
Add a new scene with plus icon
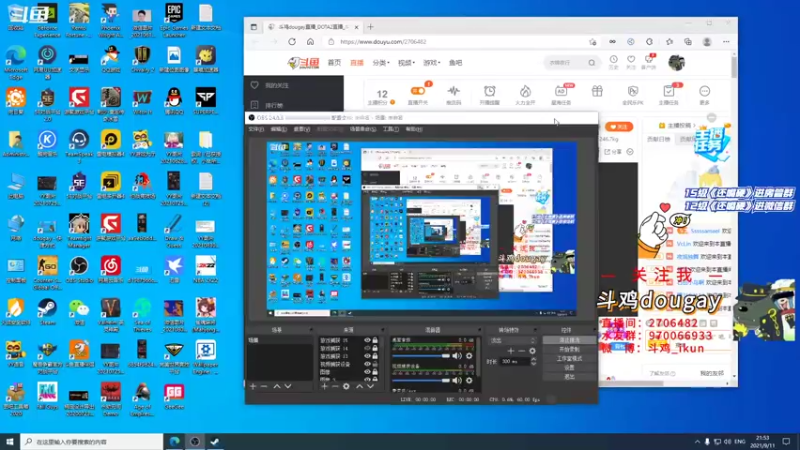tap(253, 387)
